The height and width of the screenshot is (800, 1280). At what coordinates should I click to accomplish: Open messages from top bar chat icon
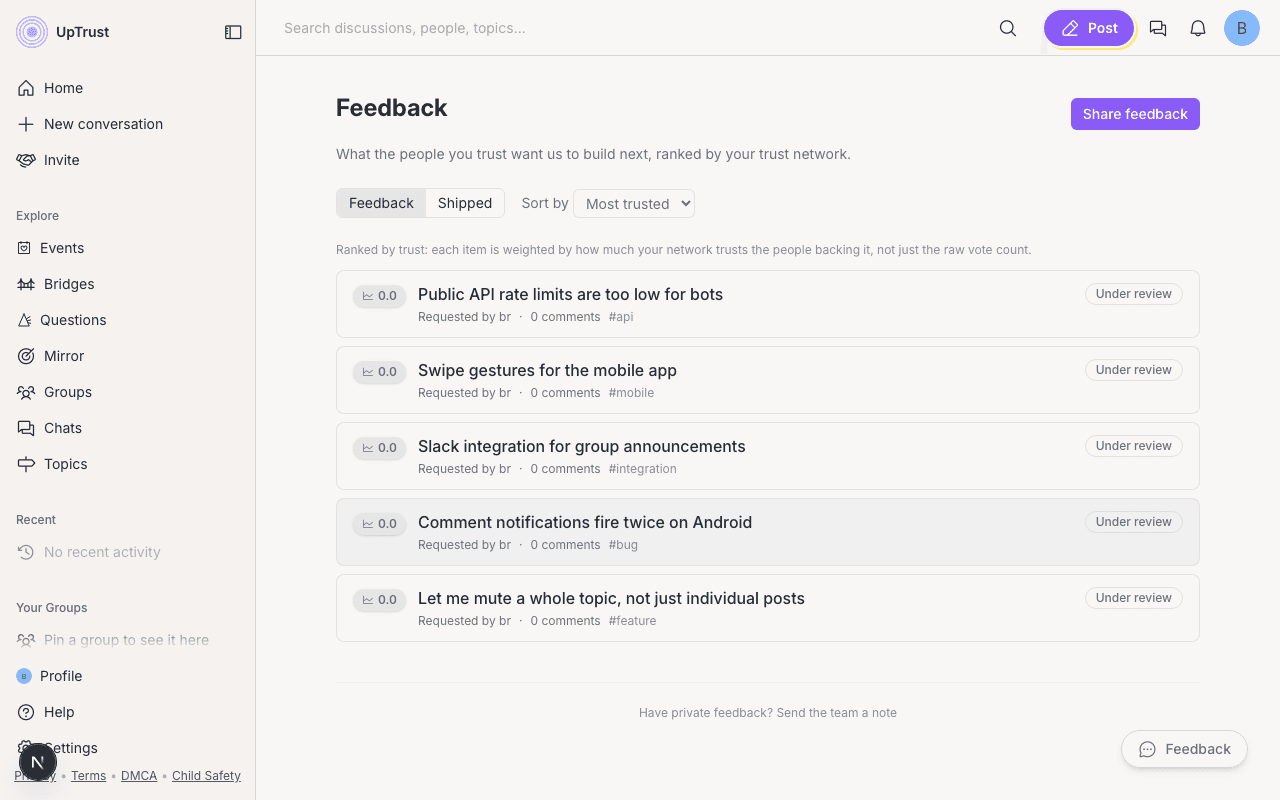(1158, 28)
